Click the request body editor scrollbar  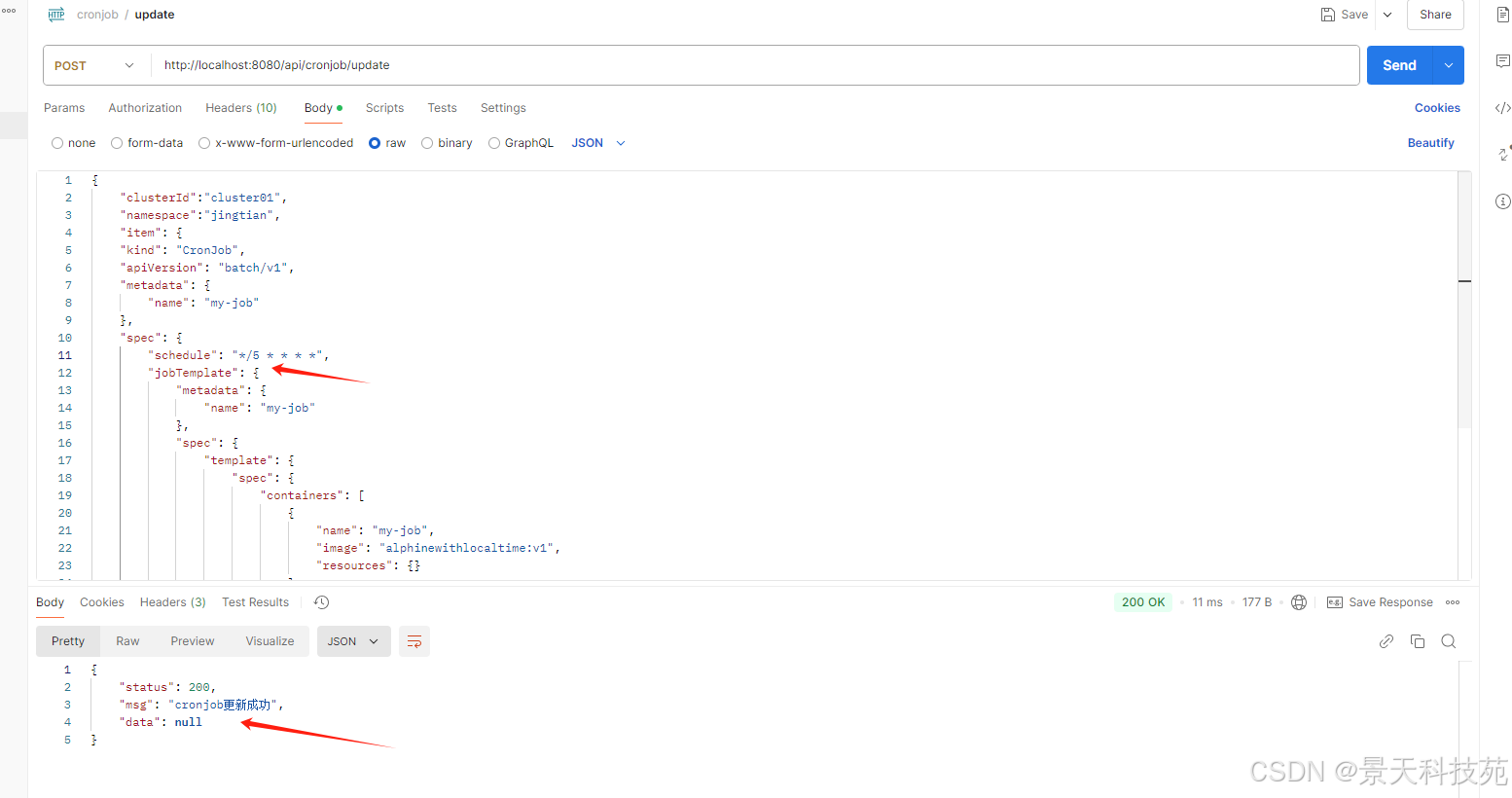pyautogui.click(x=1464, y=302)
